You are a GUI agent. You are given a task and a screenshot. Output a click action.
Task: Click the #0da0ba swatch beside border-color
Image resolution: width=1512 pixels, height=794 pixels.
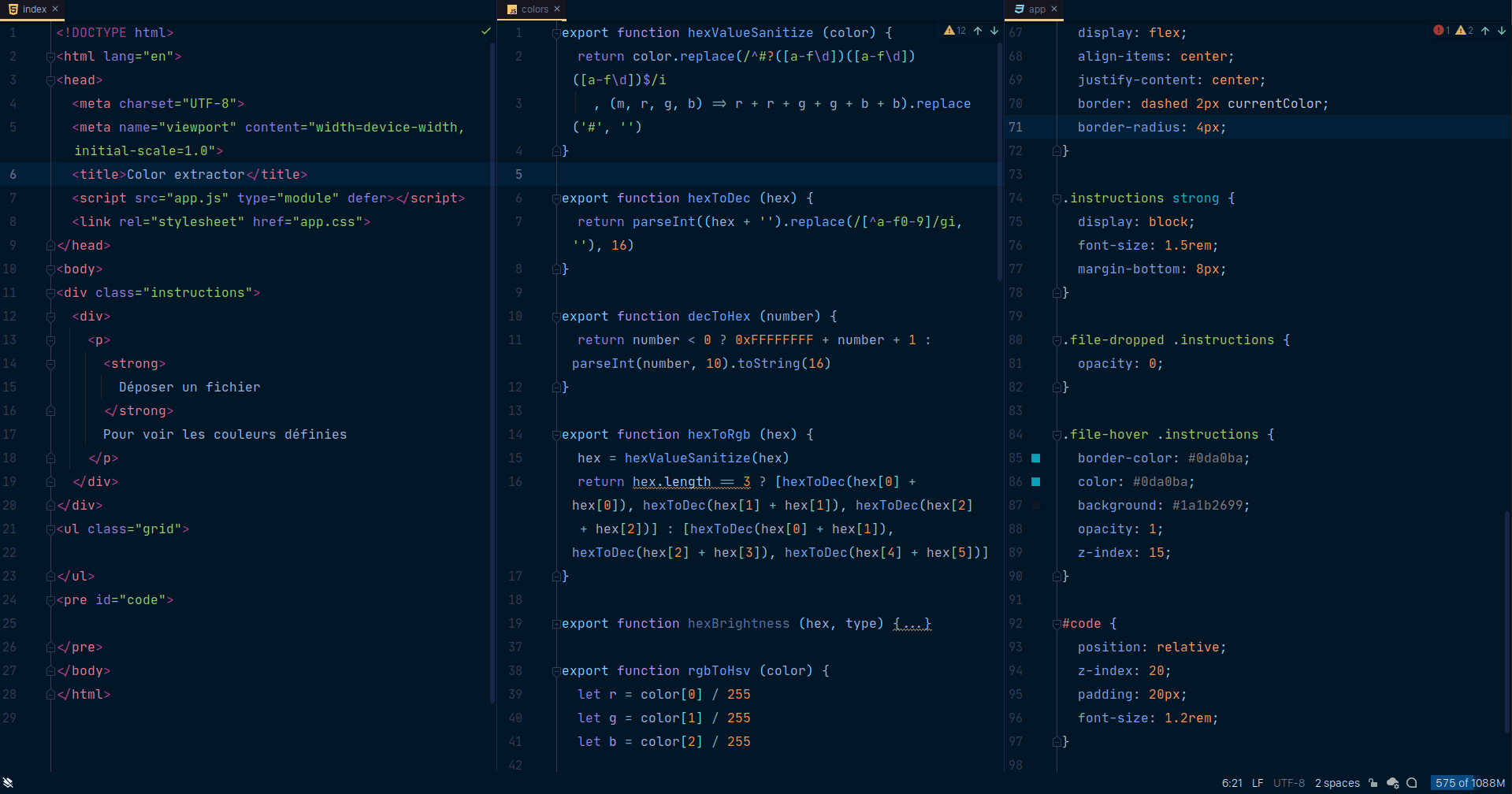(x=1036, y=458)
